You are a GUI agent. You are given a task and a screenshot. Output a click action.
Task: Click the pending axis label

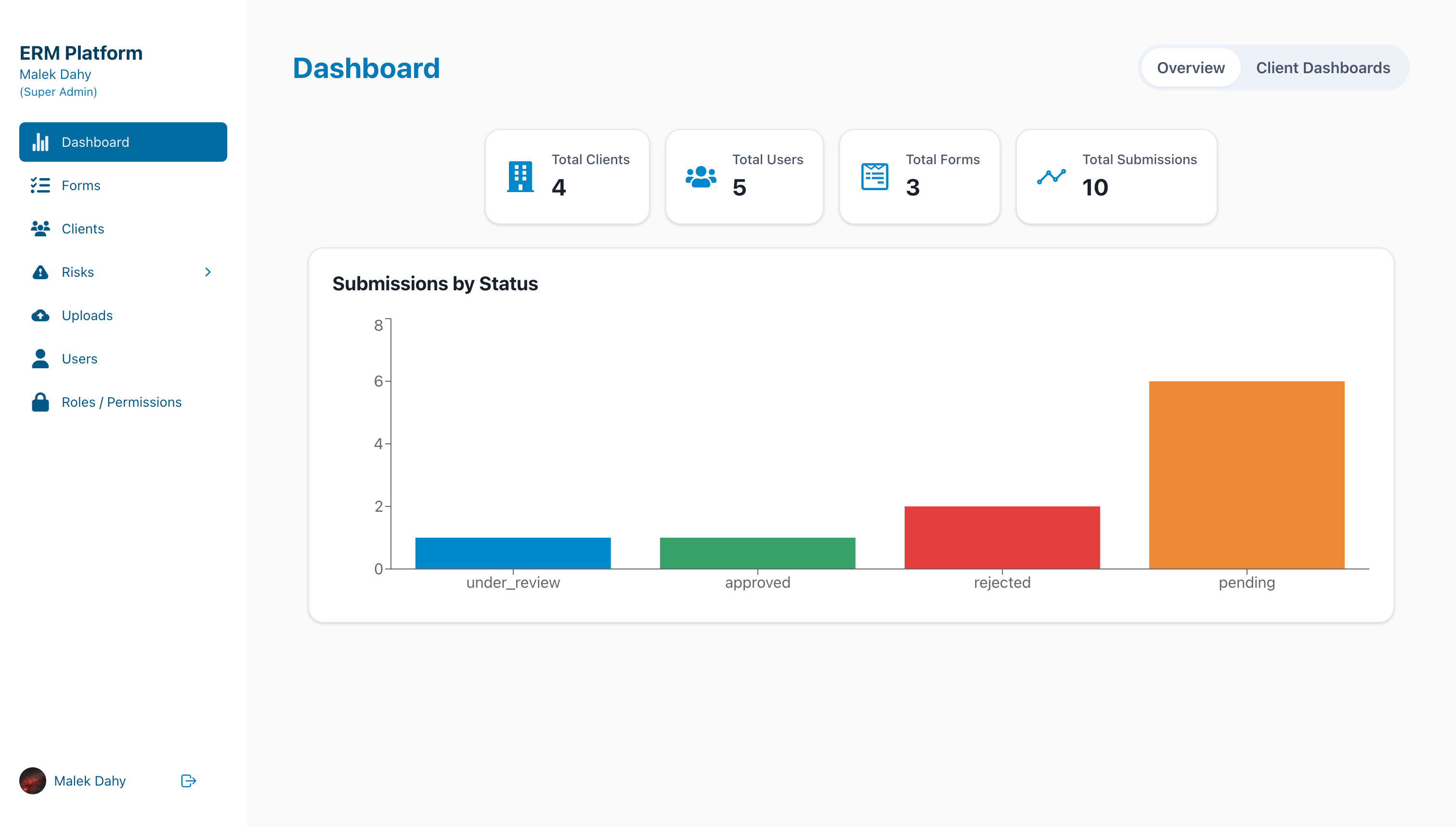coord(1247,583)
